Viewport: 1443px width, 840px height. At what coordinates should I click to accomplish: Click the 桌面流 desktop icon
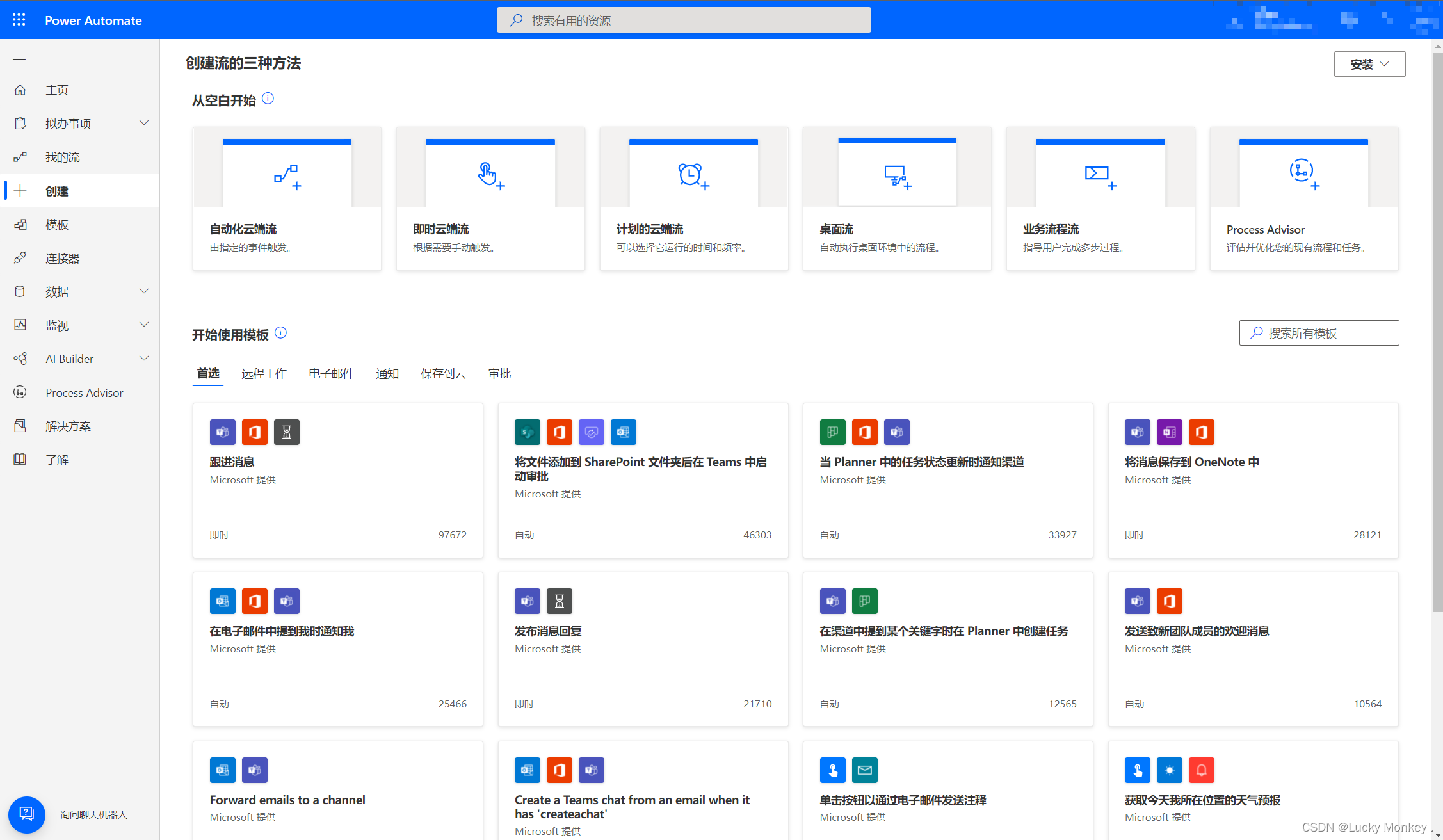[x=897, y=175]
